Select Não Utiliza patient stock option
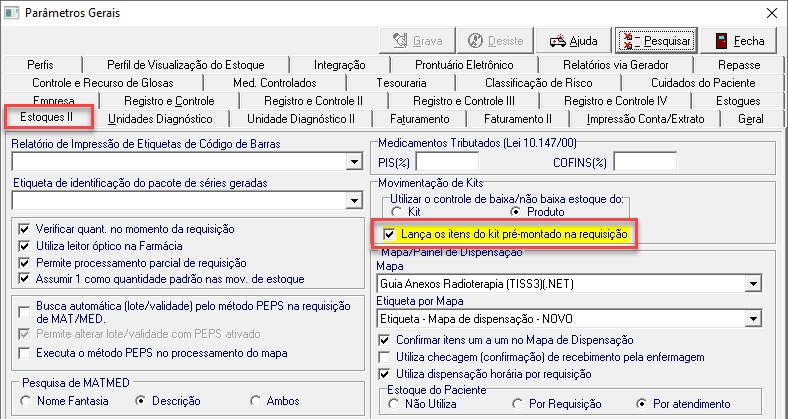Screen dimensions: 788x419 click(393, 404)
